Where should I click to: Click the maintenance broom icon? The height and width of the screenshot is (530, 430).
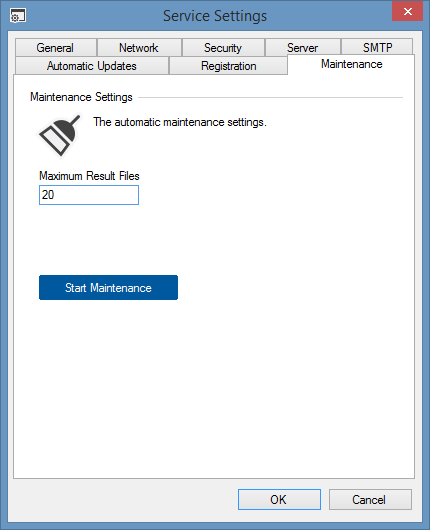(x=59, y=136)
